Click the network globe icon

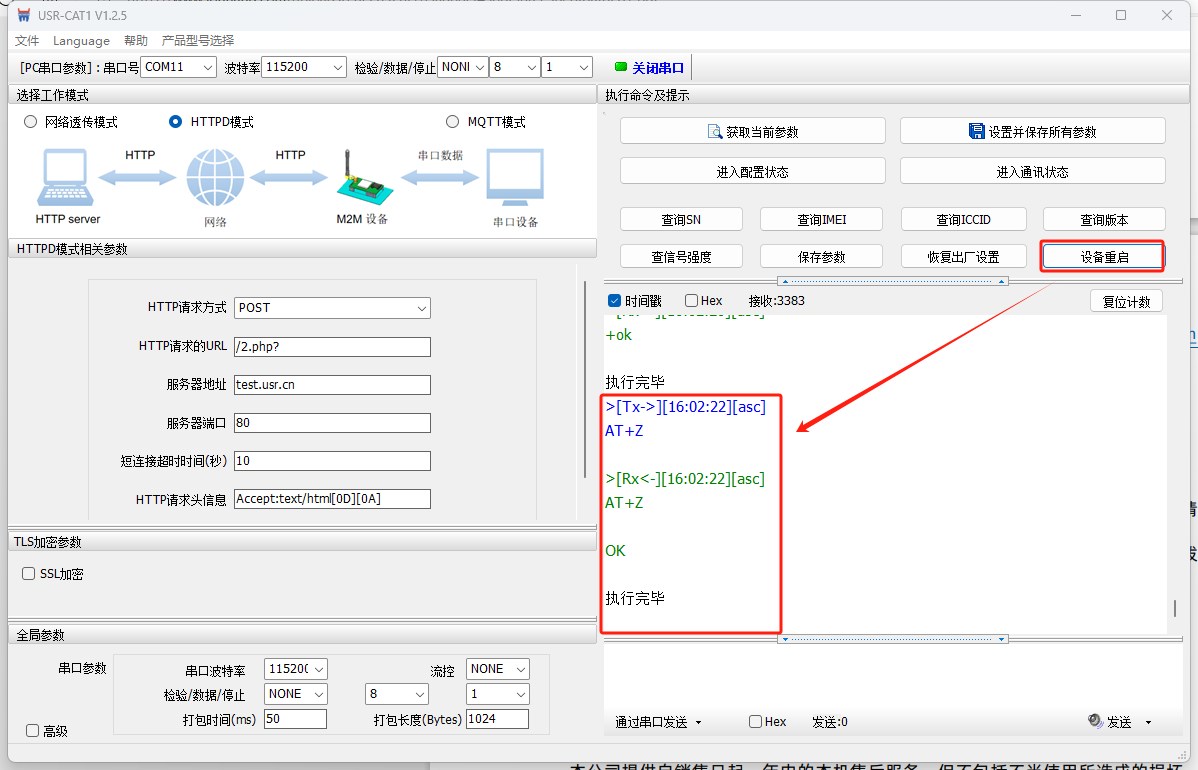click(214, 178)
